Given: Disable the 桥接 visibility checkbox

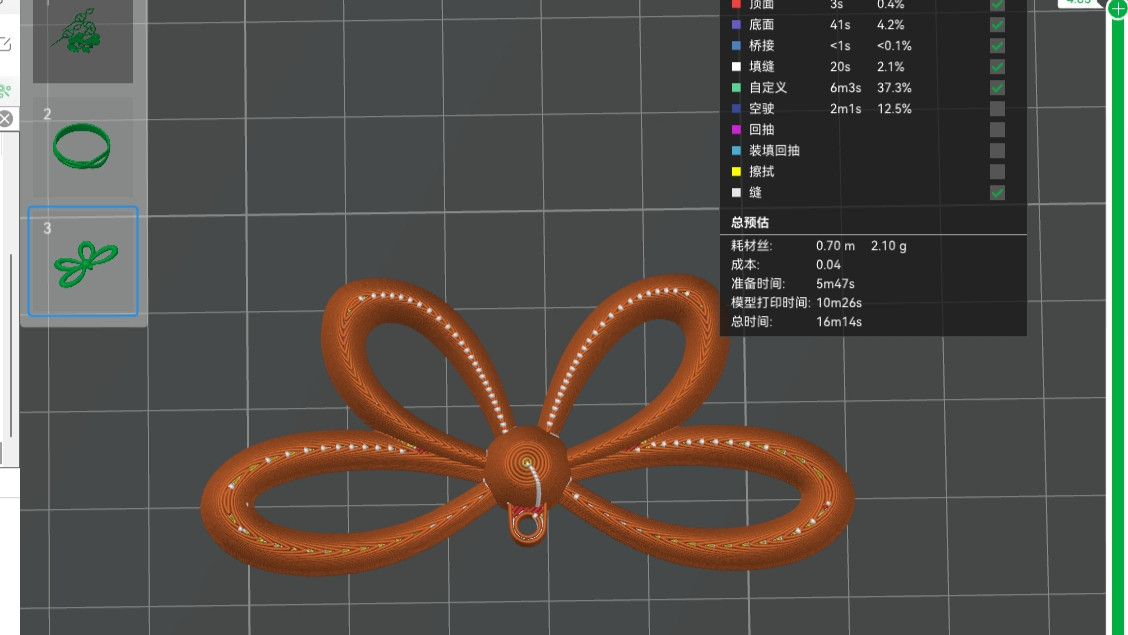Looking at the screenshot, I should 997,46.
